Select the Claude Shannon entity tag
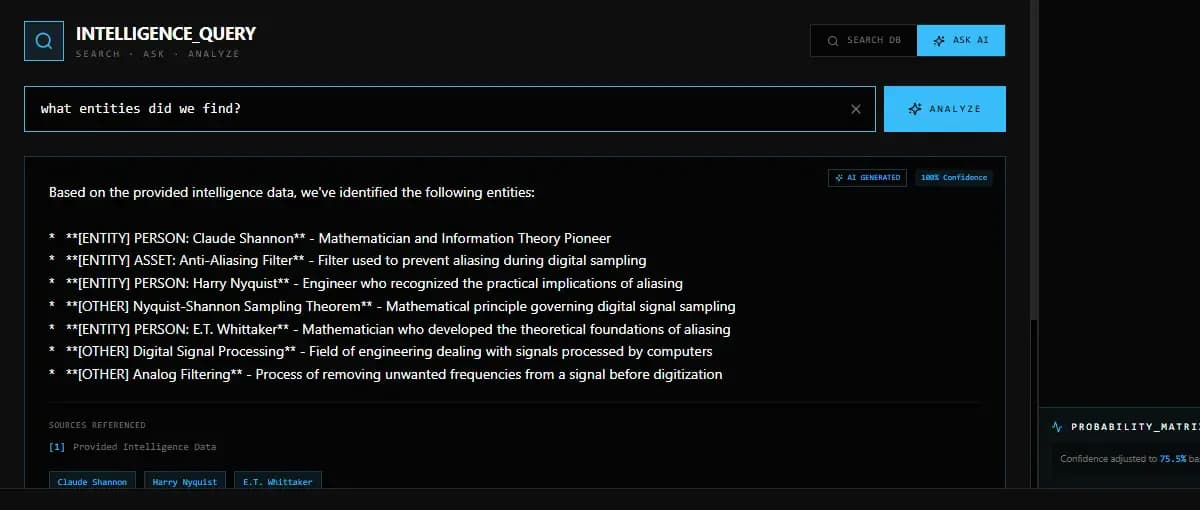 coord(92,482)
